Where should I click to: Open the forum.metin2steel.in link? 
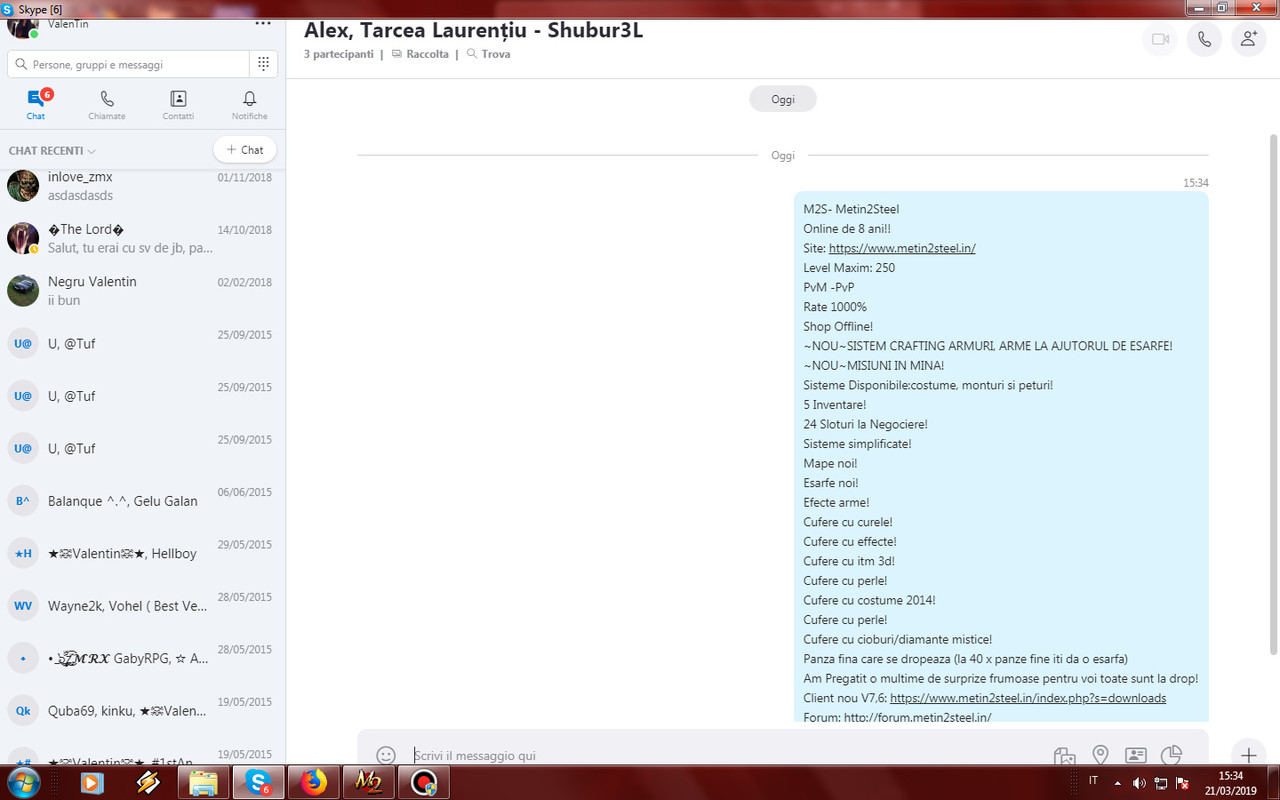(x=917, y=717)
